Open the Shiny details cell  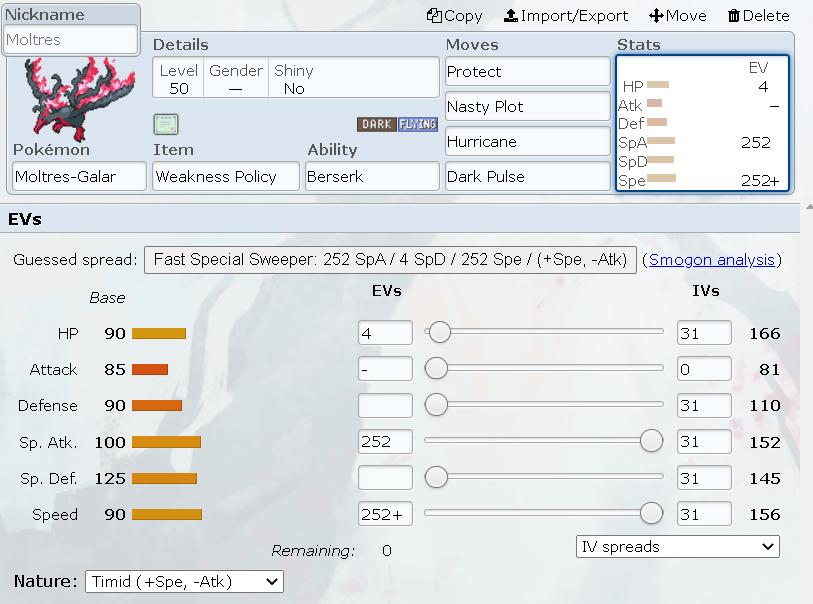point(293,78)
